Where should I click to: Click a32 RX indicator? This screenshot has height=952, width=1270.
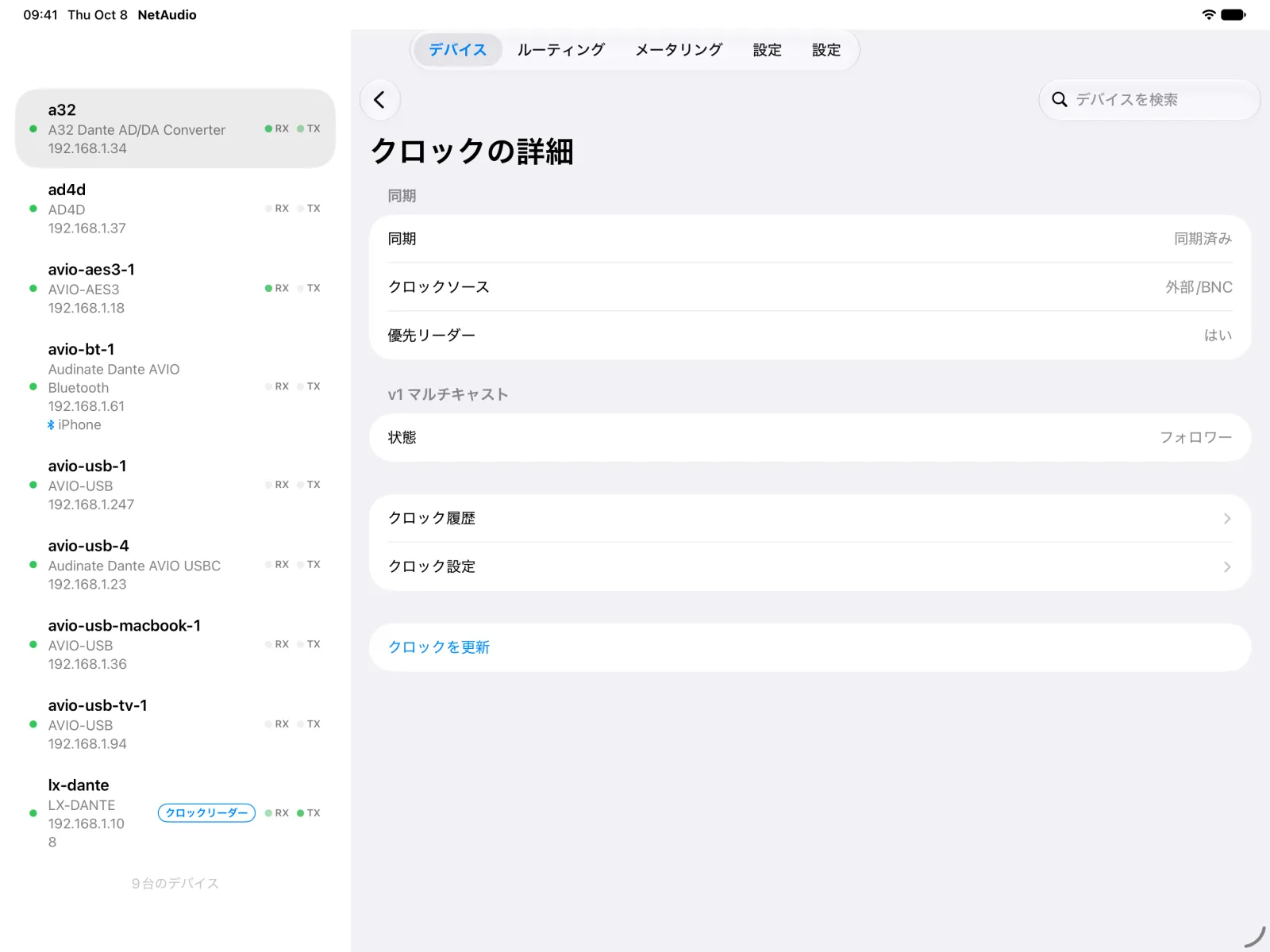coord(277,129)
